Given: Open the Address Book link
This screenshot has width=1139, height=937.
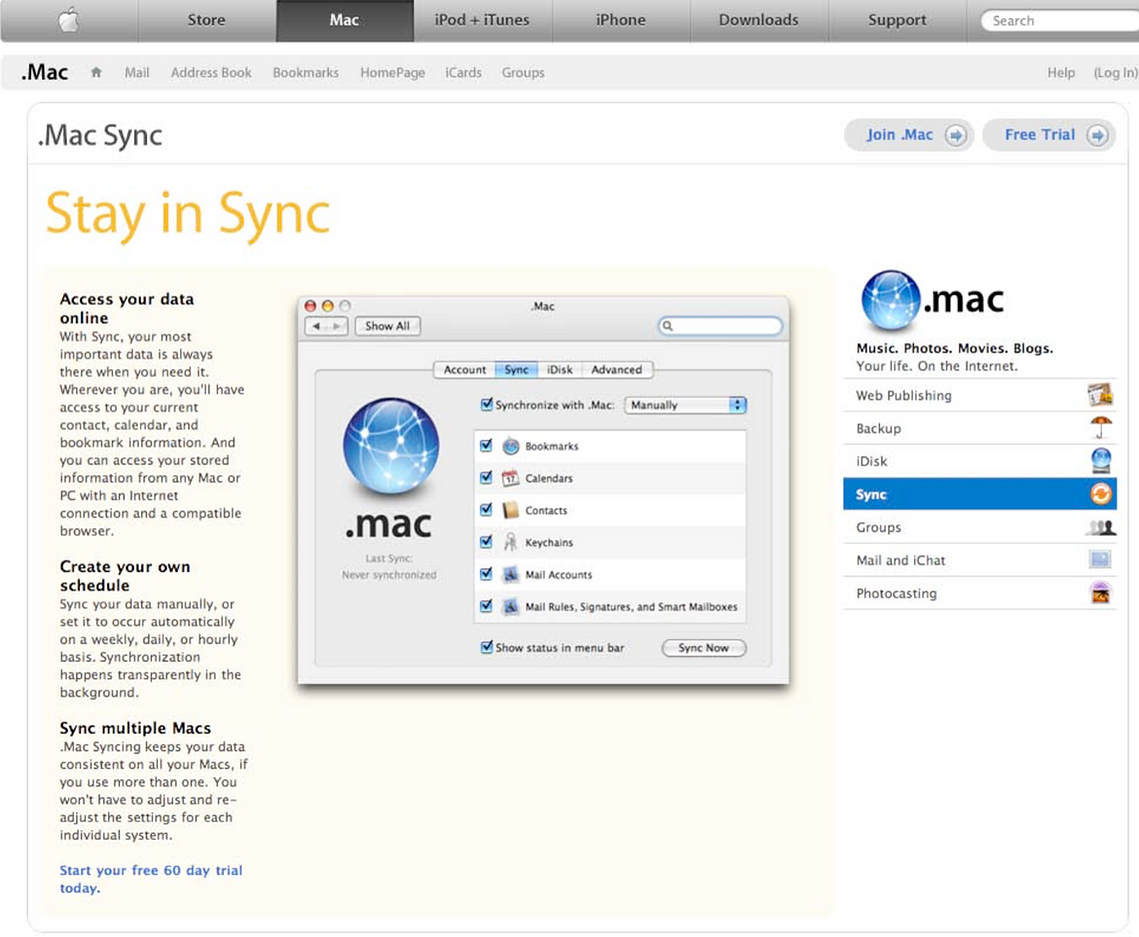Looking at the screenshot, I should 211,73.
